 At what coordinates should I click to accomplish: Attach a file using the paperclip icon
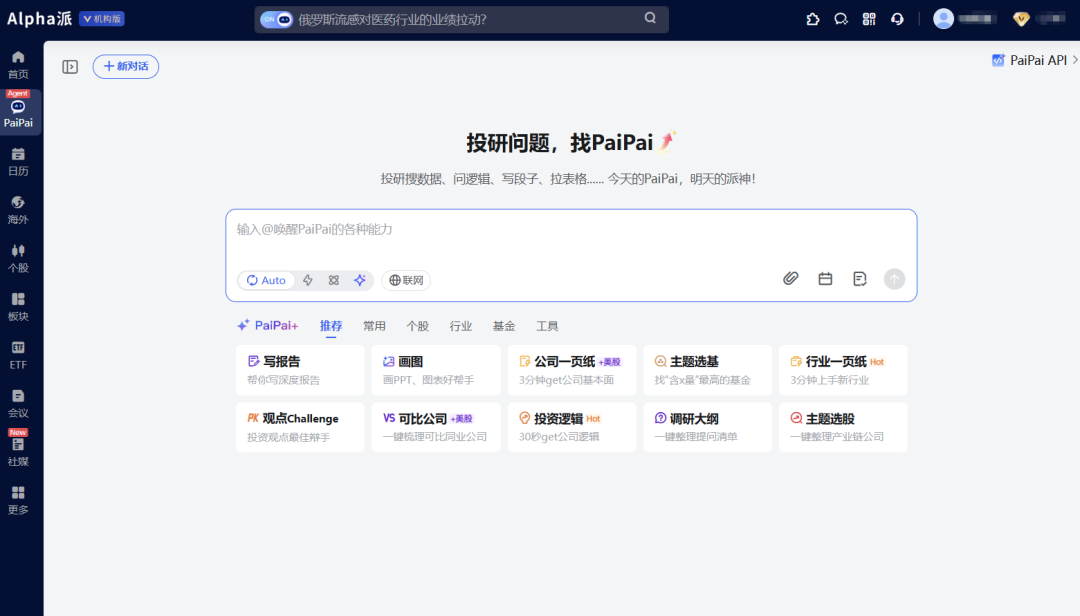790,279
